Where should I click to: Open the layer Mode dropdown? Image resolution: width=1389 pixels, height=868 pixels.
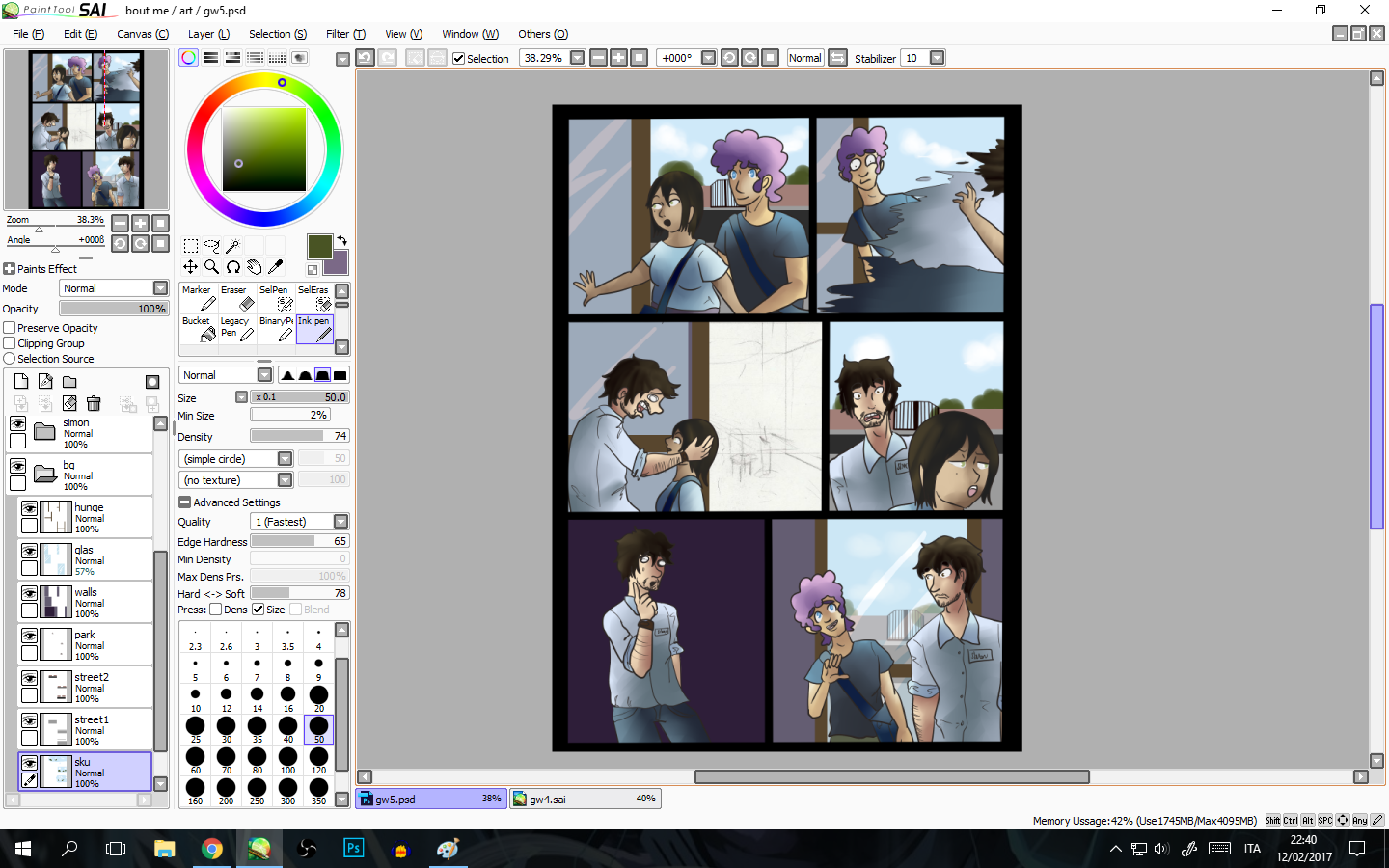click(x=115, y=288)
